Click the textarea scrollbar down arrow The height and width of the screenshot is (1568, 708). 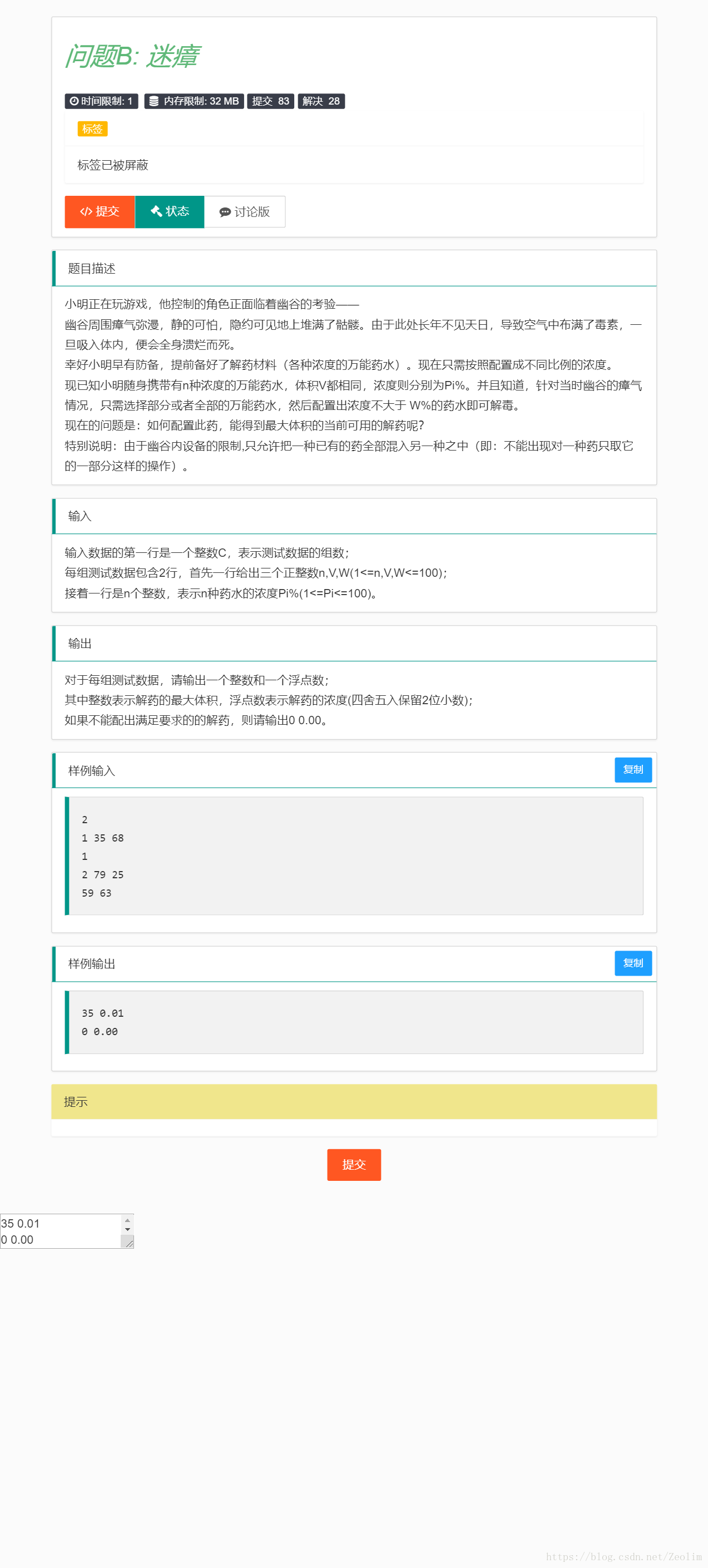pyautogui.click(x=127, y=1230)
